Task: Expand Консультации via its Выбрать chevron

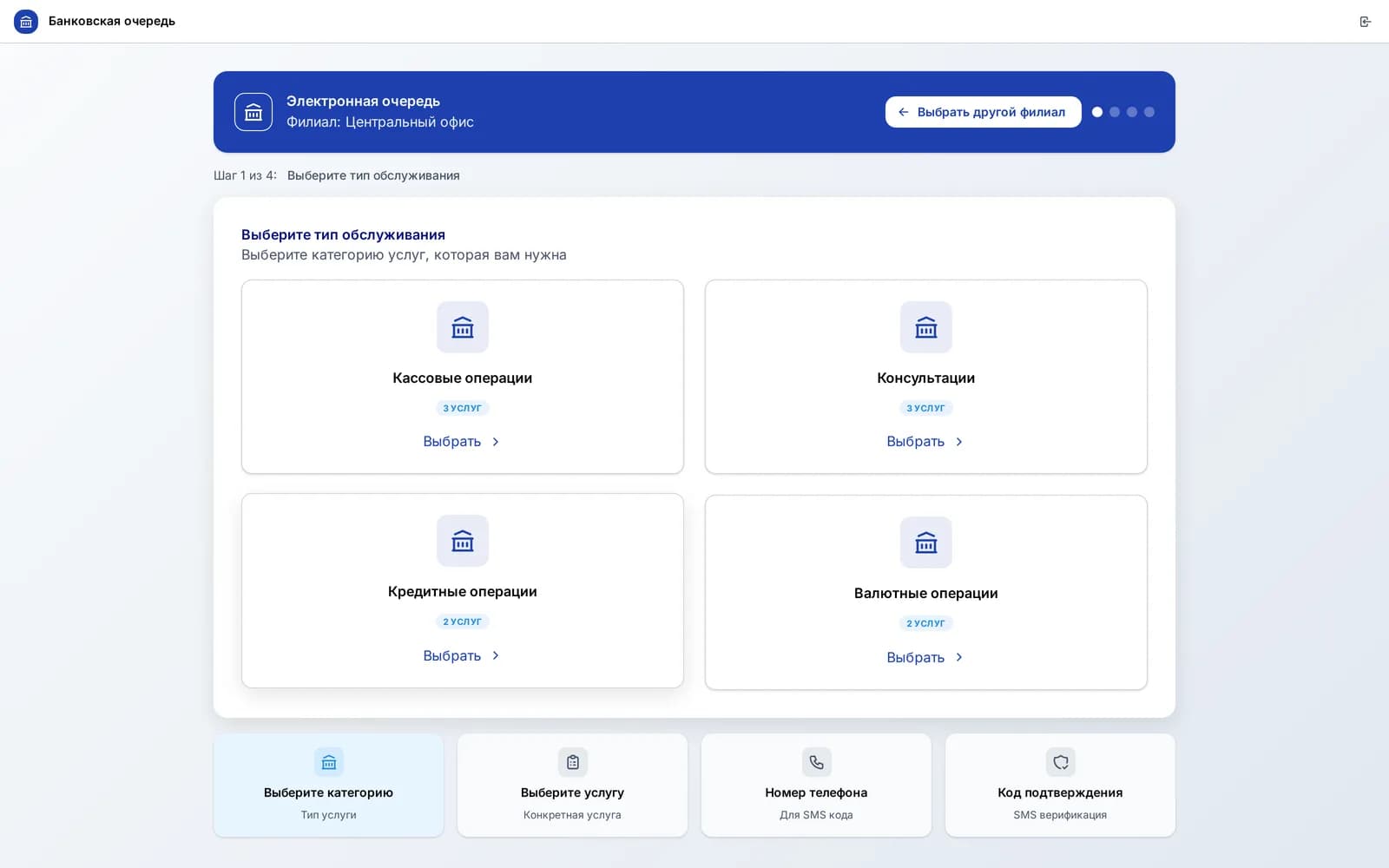Action: point(959,442)
